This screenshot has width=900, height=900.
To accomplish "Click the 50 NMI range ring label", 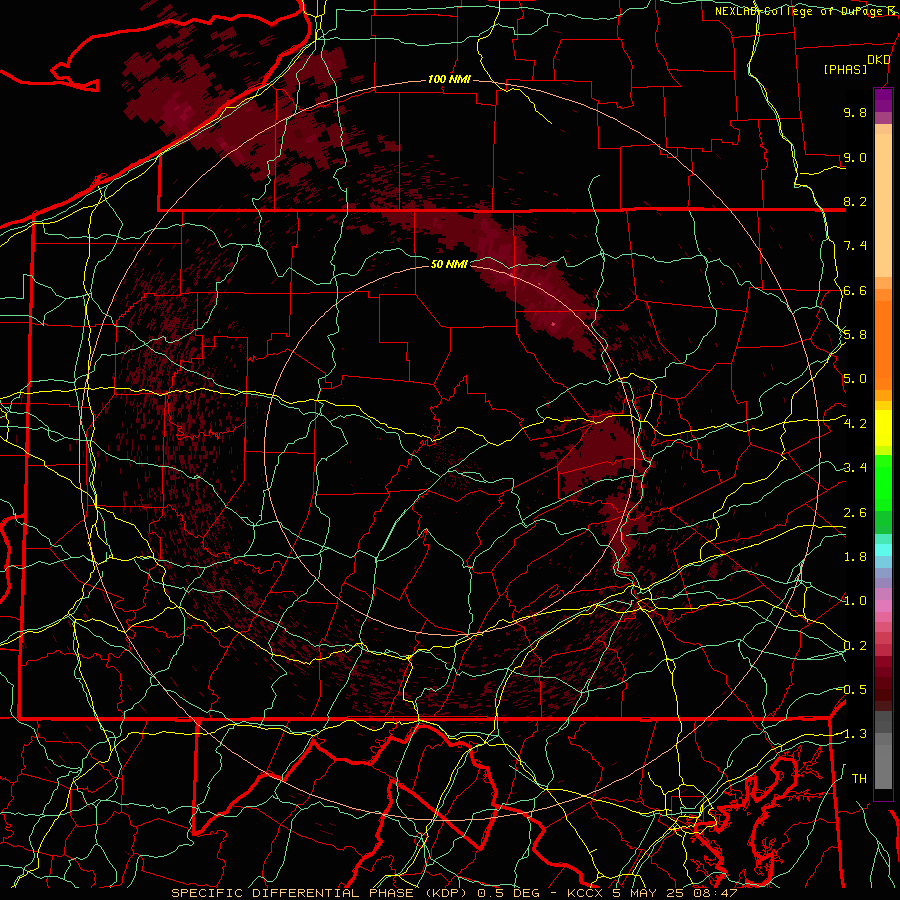I will pos(449,264).
